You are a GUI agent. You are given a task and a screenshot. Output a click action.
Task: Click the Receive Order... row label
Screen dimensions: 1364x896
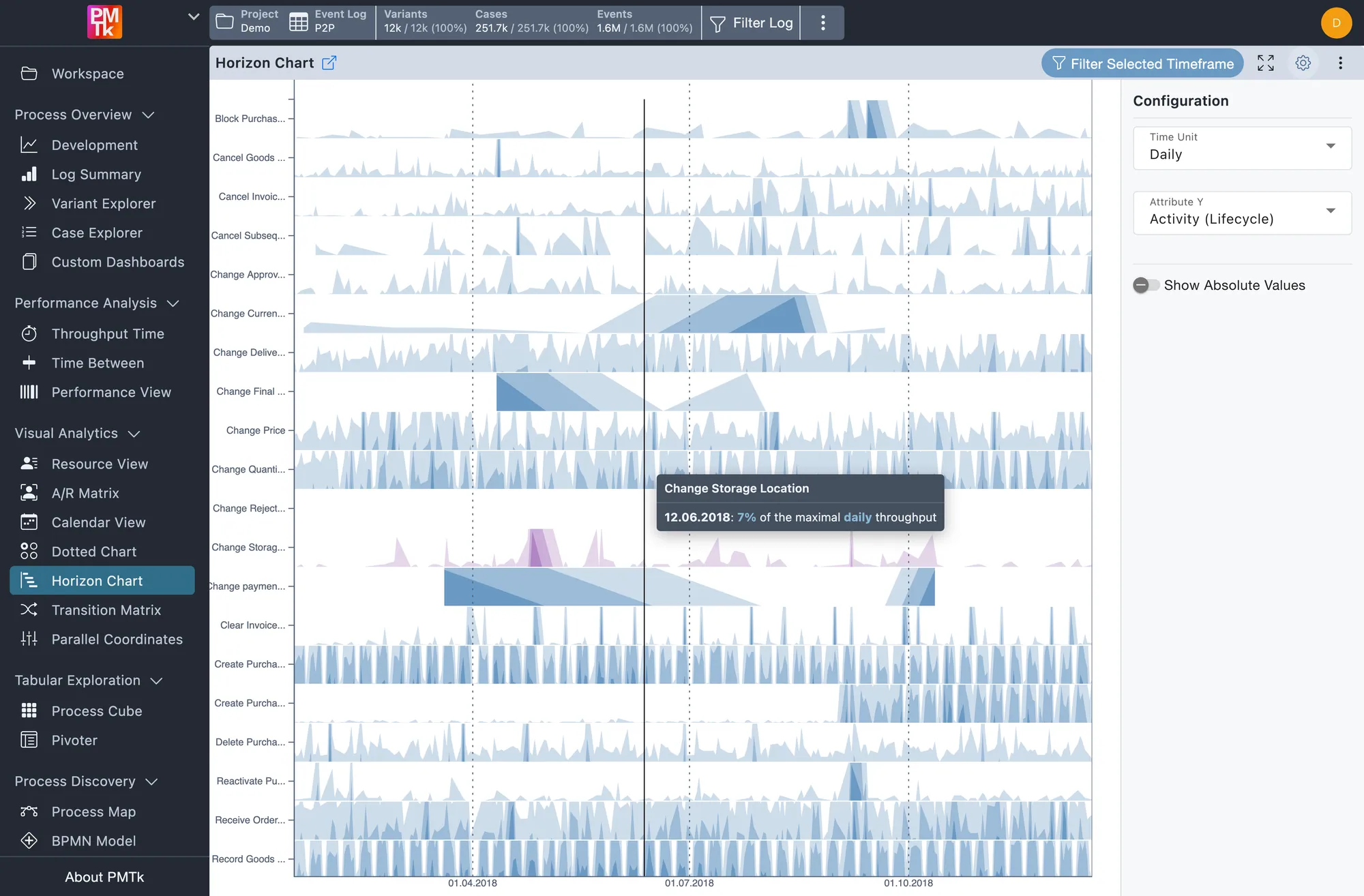pos(250,820)
